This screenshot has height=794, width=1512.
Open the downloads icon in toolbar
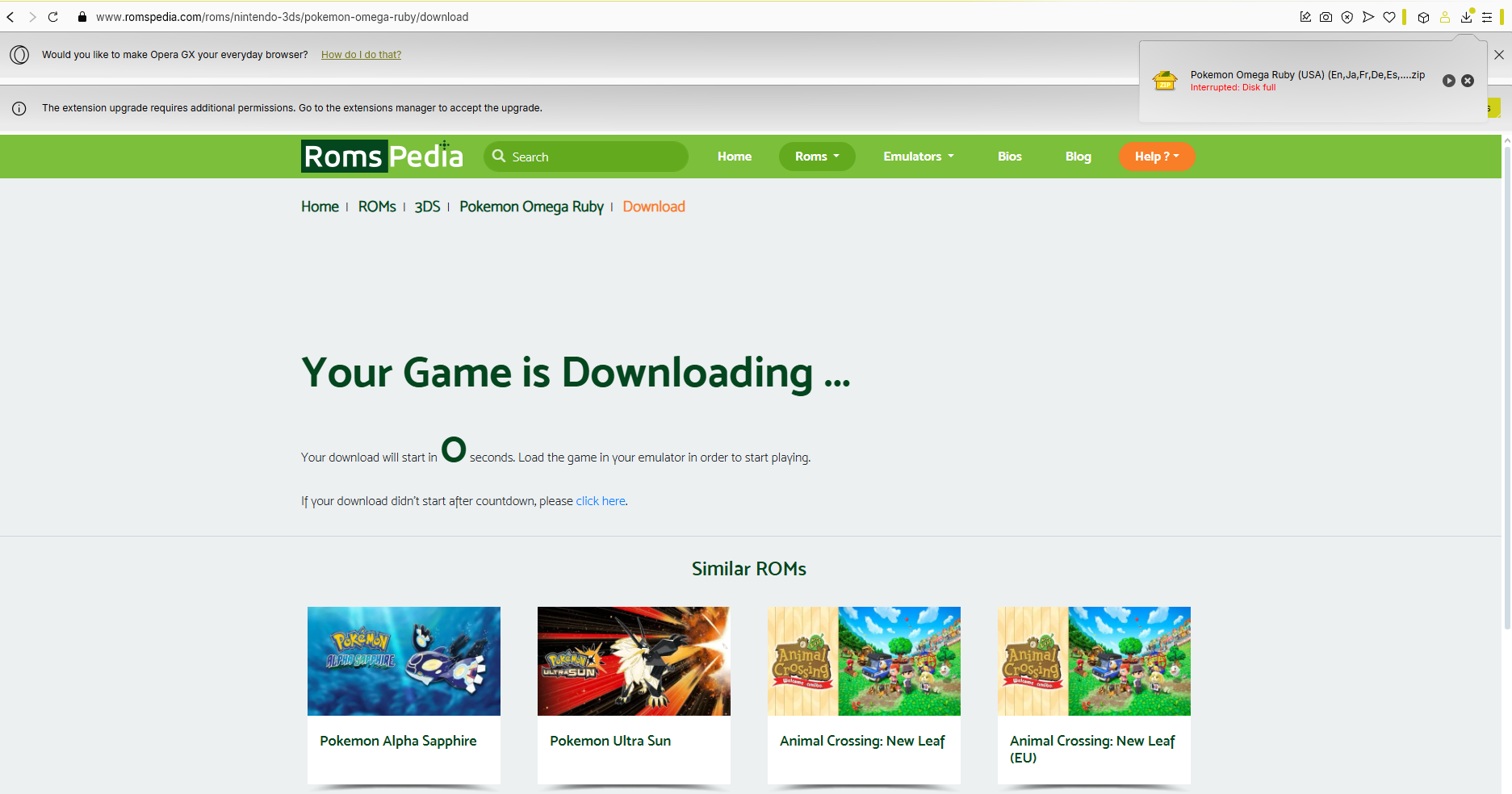(x=1466, y=17)
